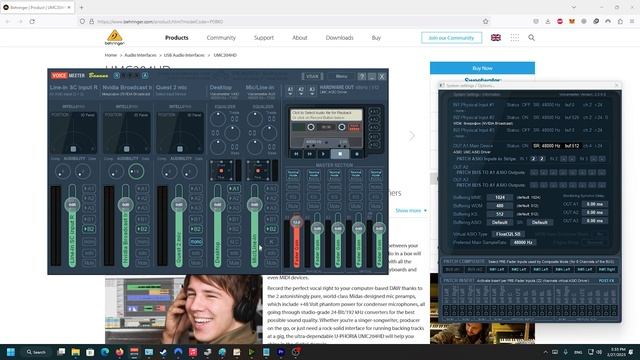
Task: Open Community menu on Behringer site
Action: [221, 38]
